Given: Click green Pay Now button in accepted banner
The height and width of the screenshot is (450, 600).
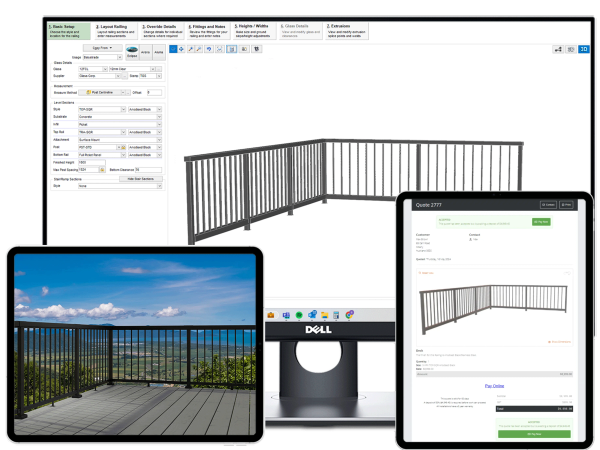Looking at the screenshot, I should 541,222.
